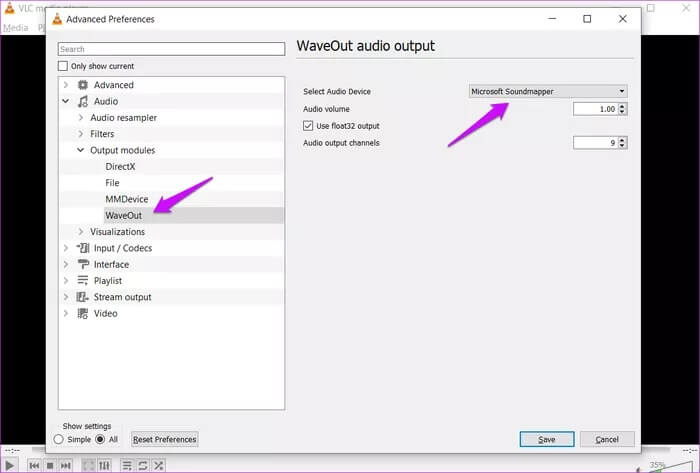Open Media menu in VLC window
700x473 pixels.
coord(16,28)
